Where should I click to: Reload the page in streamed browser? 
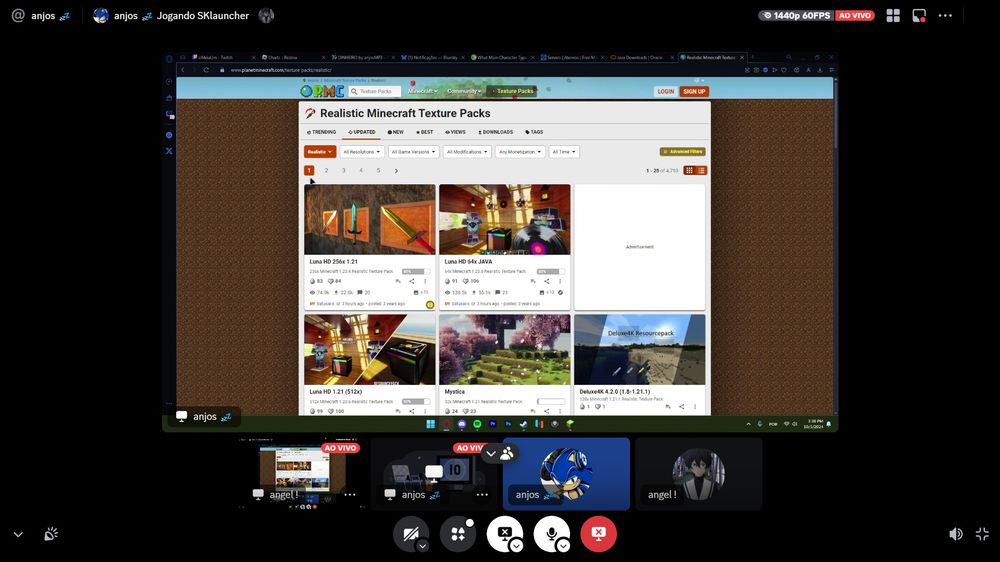(x=206, y=70)
